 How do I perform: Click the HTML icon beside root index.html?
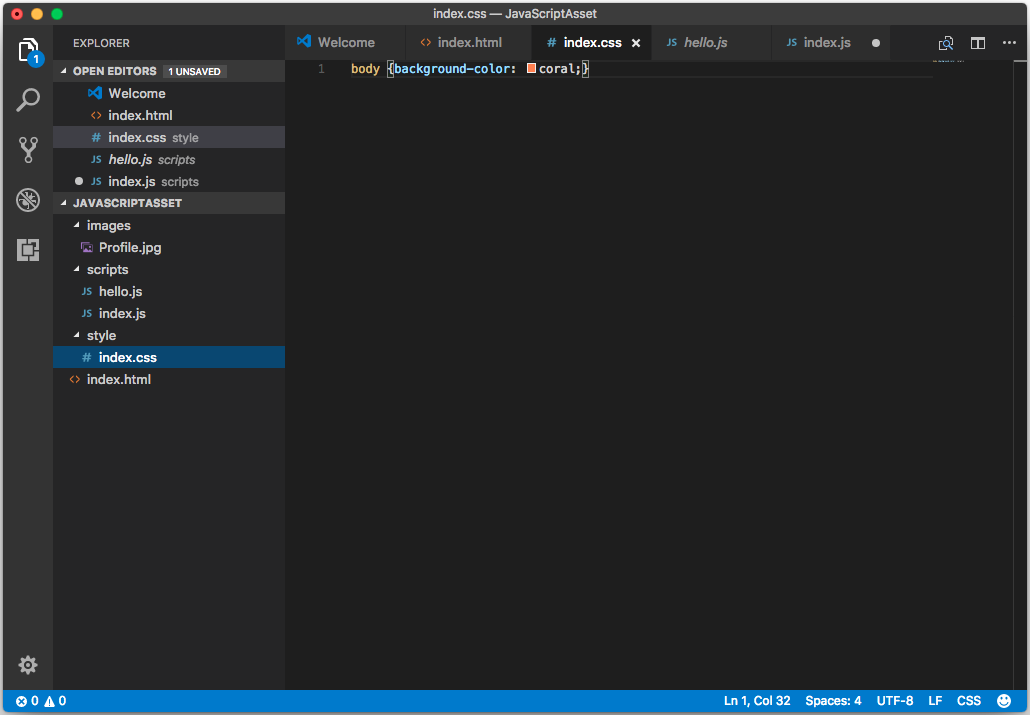[75, 379]
